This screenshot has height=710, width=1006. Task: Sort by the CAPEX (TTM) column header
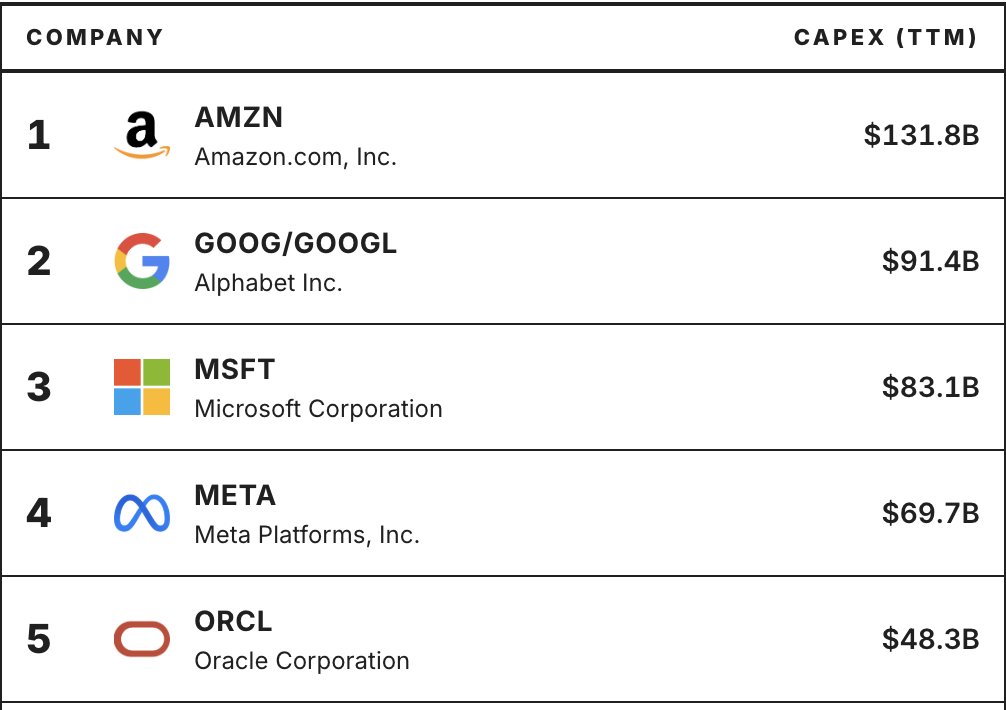[885, 38]
